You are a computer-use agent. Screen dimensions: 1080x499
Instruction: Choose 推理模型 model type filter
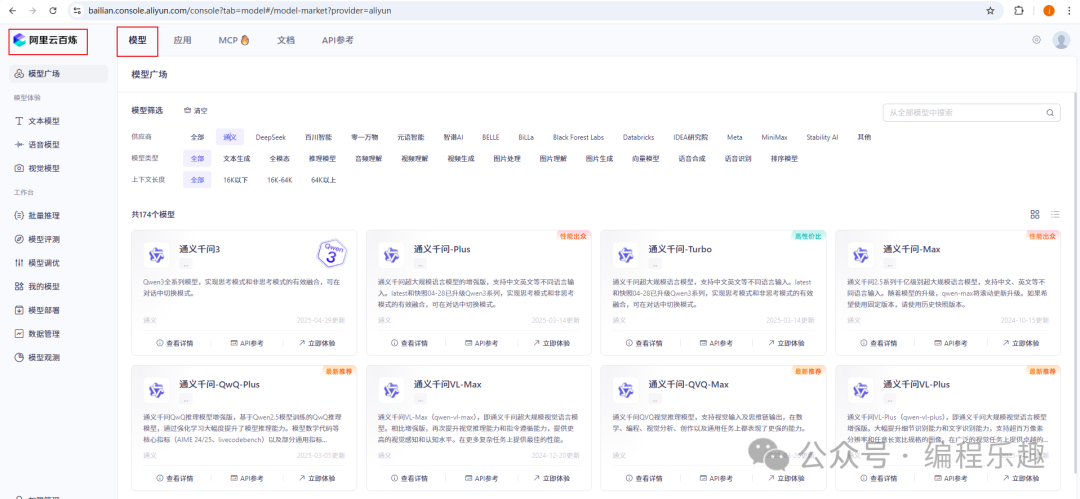[322, 159]
